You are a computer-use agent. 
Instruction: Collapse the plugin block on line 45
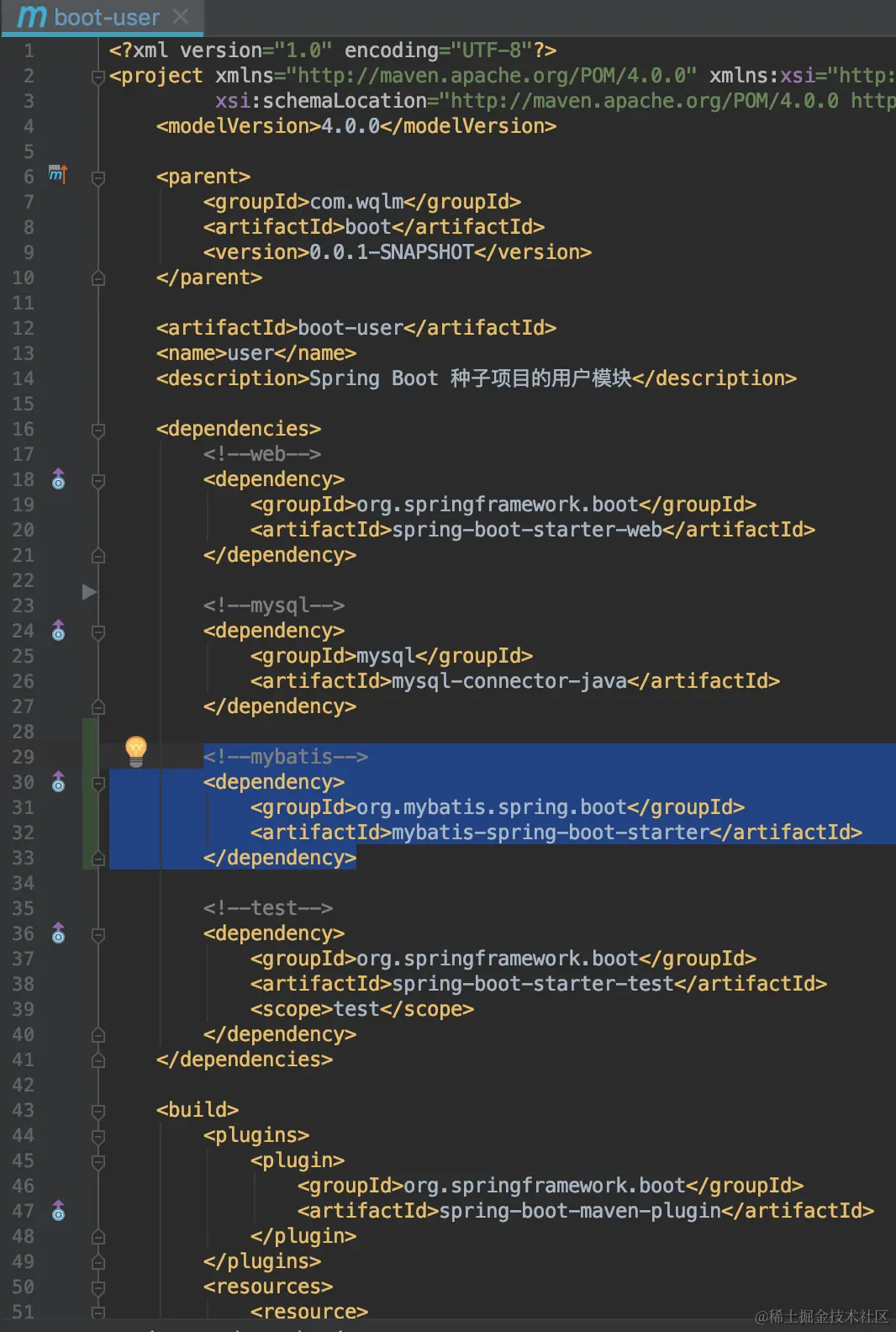[x=98, y=1162]
